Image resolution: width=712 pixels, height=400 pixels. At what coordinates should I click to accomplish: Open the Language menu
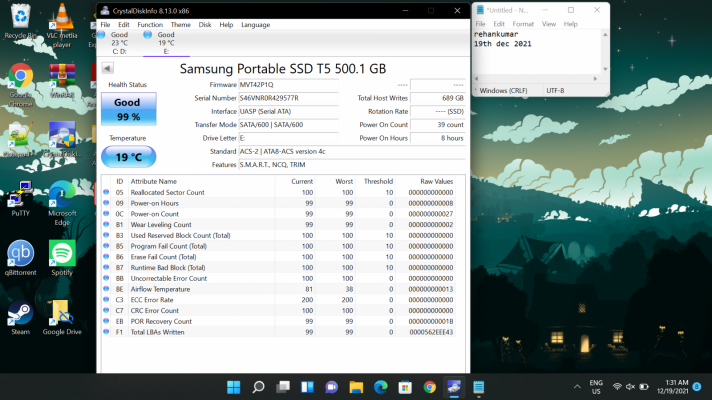(255, 25)
